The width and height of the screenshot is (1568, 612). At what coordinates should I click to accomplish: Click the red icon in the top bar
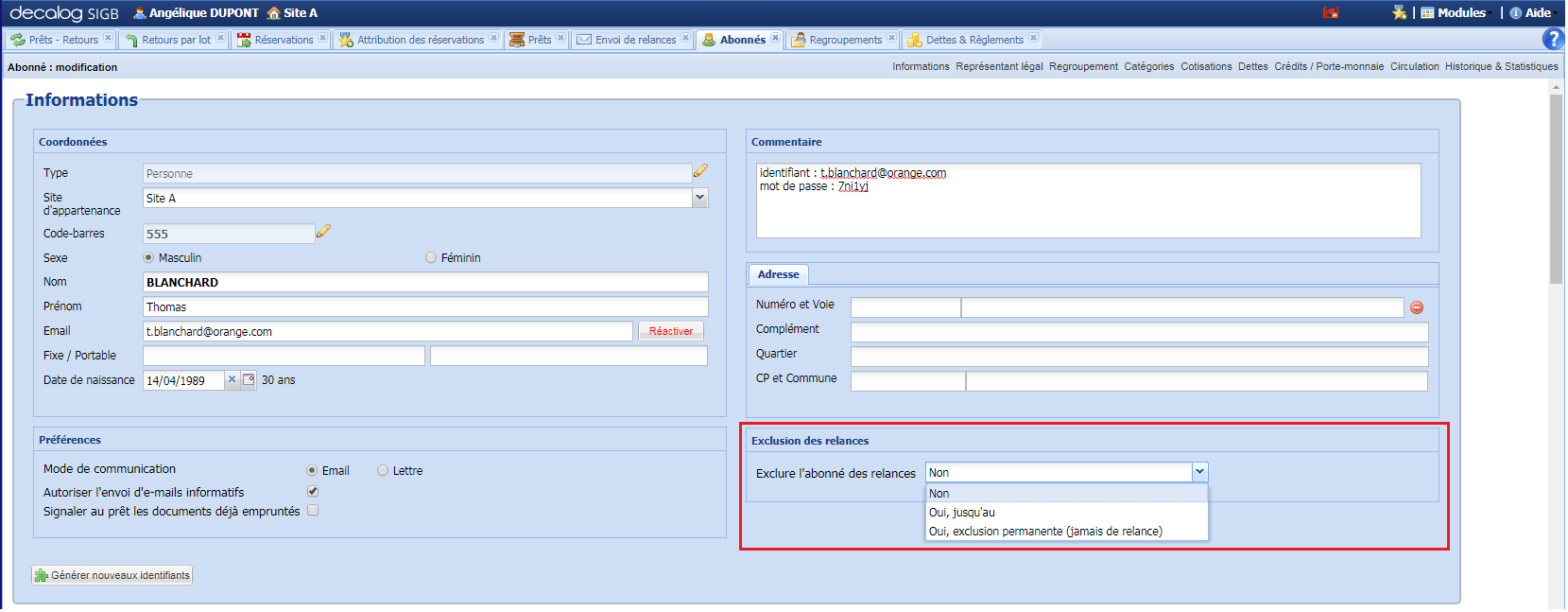click(x=1331, y=13)
